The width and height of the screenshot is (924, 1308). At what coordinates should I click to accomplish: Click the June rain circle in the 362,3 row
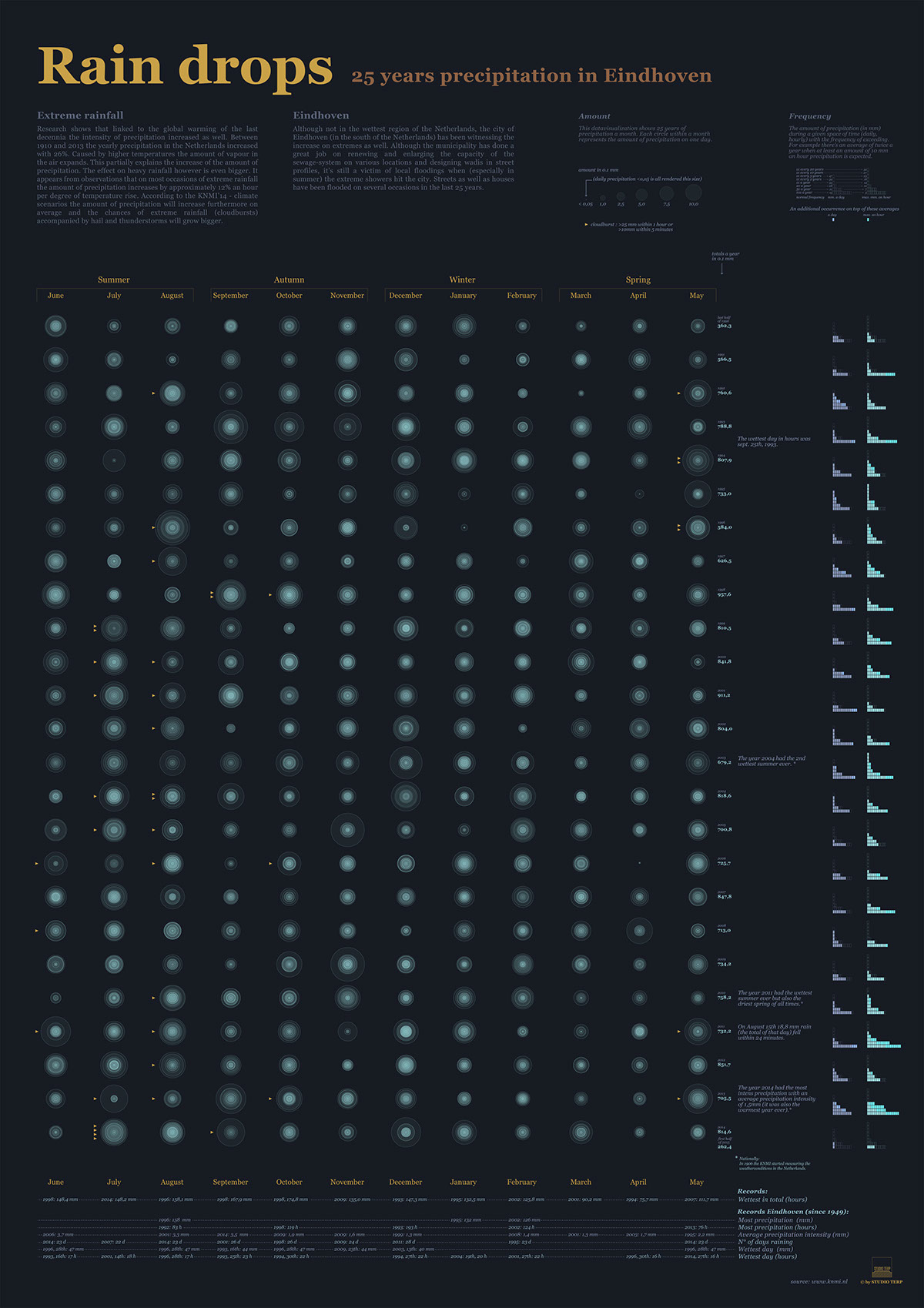tap(55, 326)
